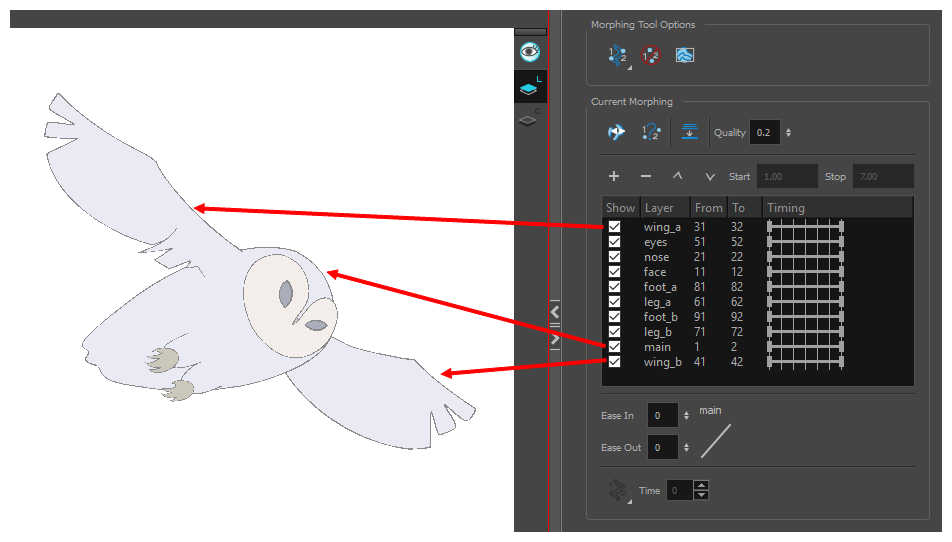952x542 pixels.
Task: Uncheck Show for face layer
Action: (x=614, y=271)
